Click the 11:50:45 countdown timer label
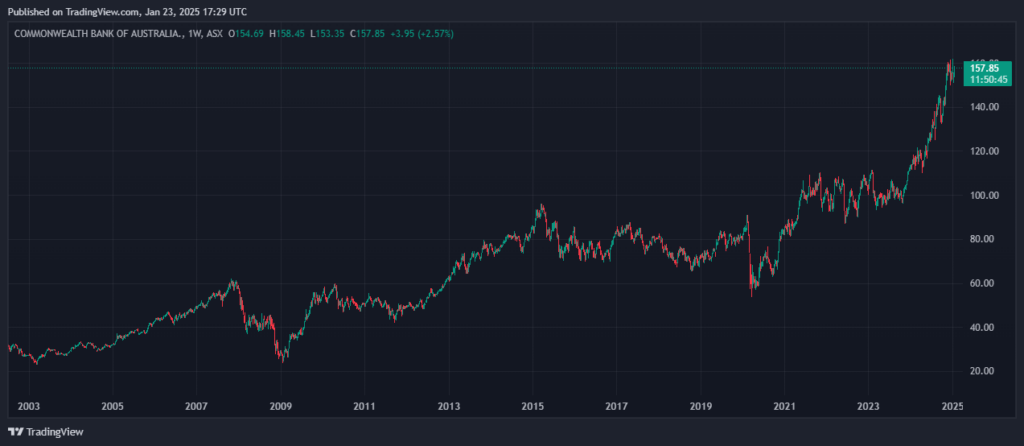Viewport: 1024px width, 446px height. pyautogui.click(x=985, y=78)
